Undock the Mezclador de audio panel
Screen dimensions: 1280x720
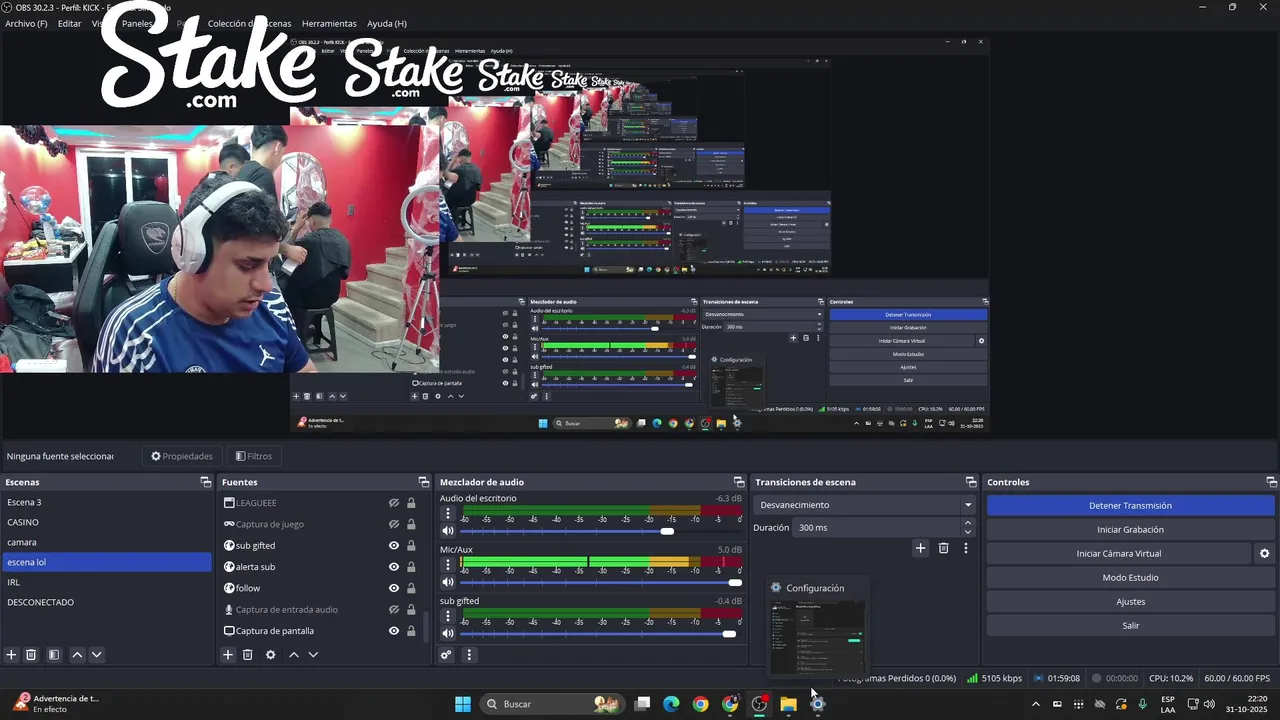739,482
